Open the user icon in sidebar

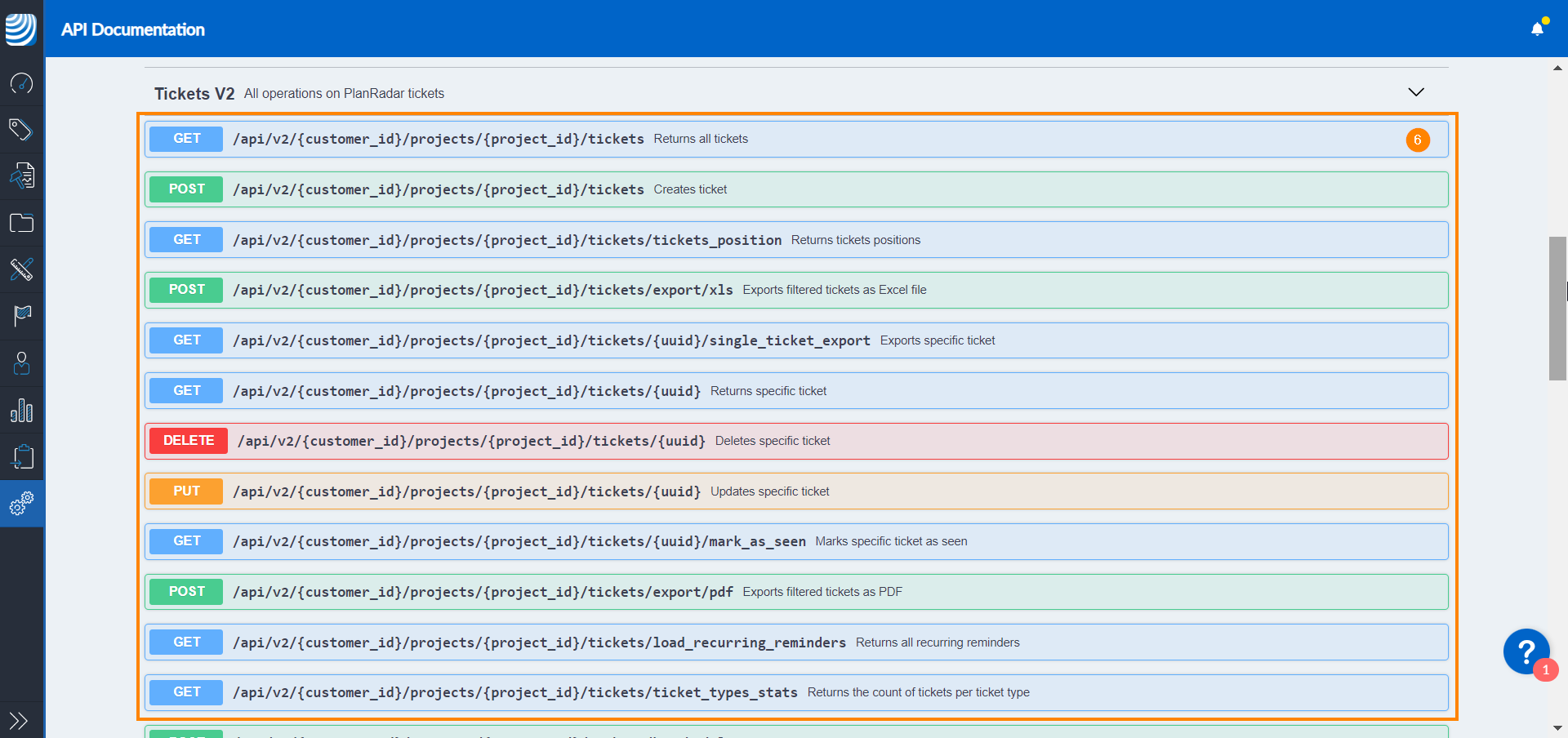pyautogui.click(x=21, y=362)
